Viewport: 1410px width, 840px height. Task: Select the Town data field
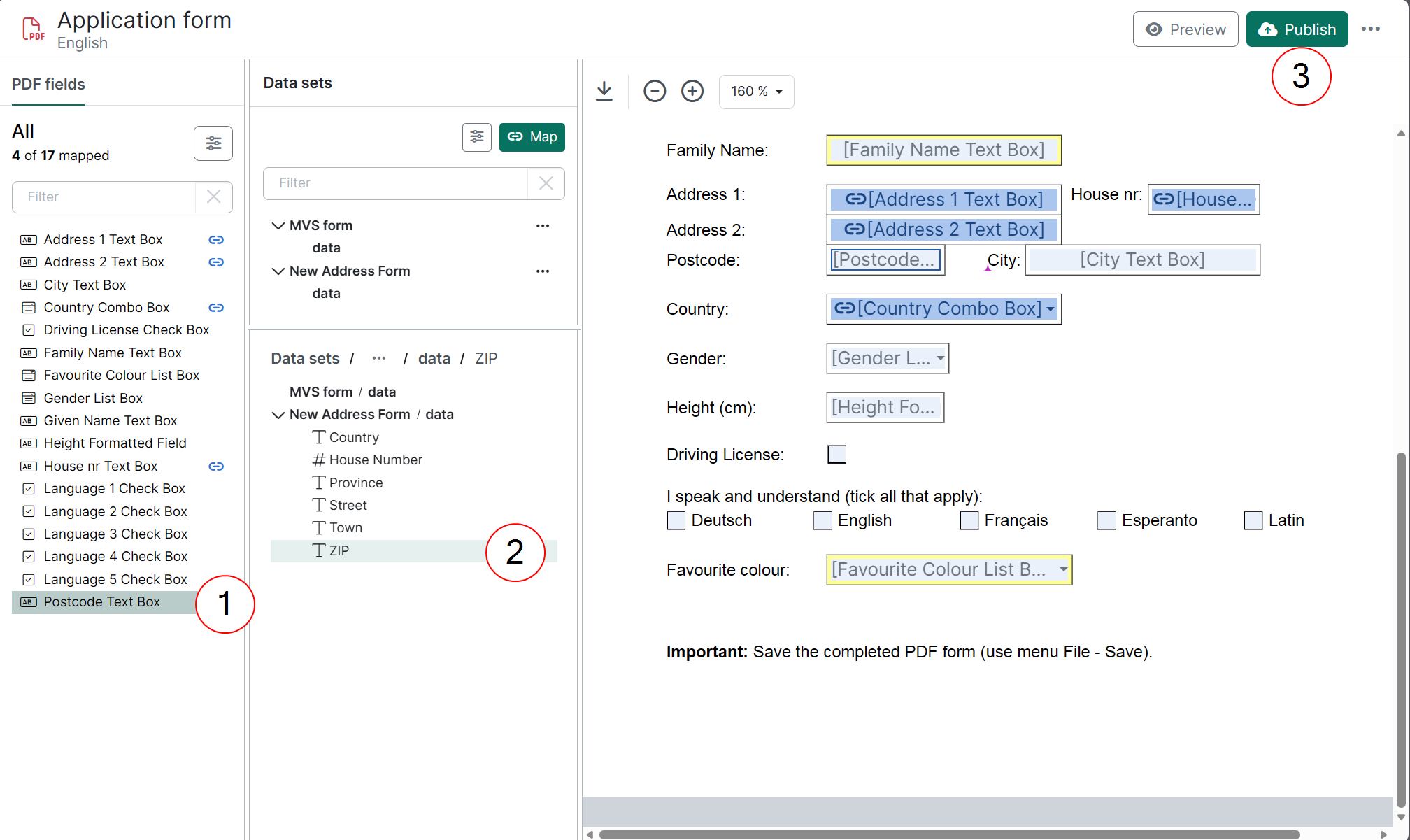[x=346, y=528]
